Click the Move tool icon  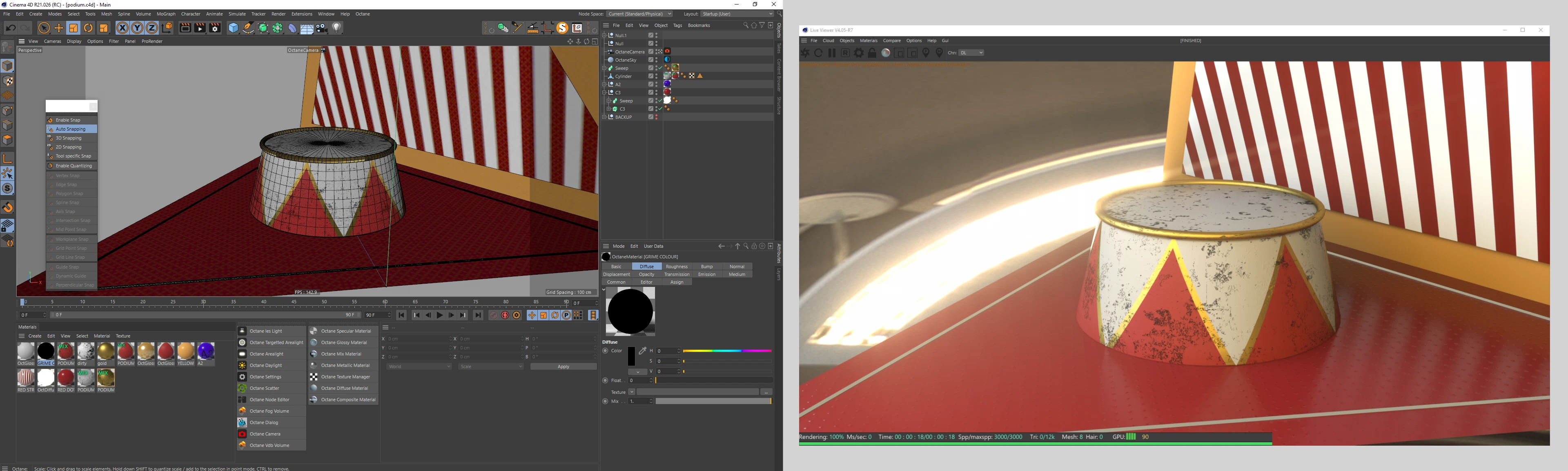tap(59, 28)
